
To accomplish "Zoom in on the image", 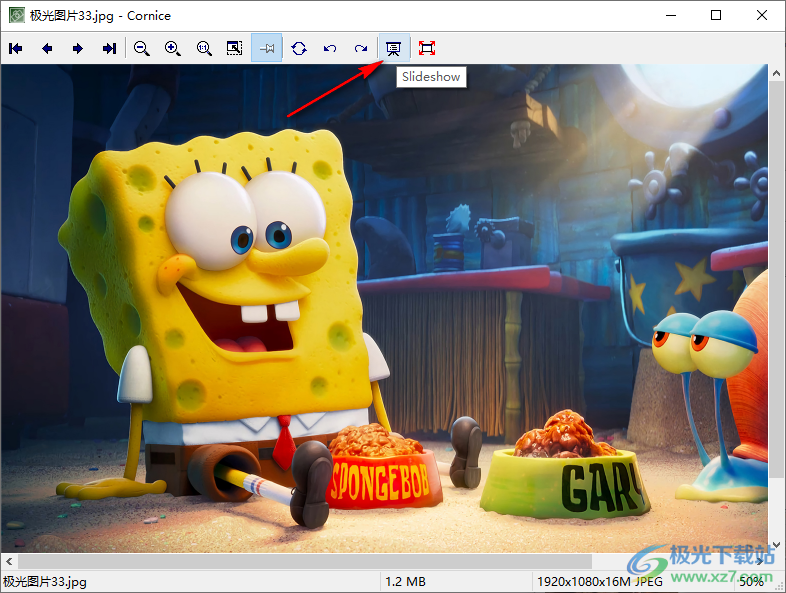I will point(173,48).
